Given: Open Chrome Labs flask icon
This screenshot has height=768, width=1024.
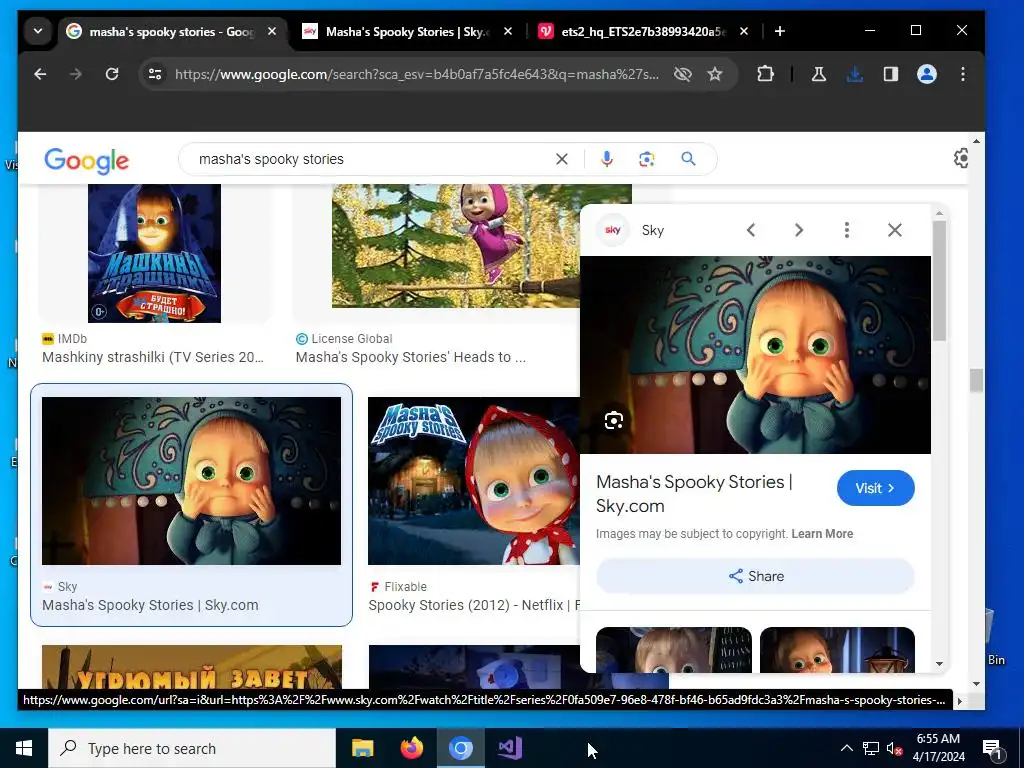Looking at the screenshot, I should 818,74.
